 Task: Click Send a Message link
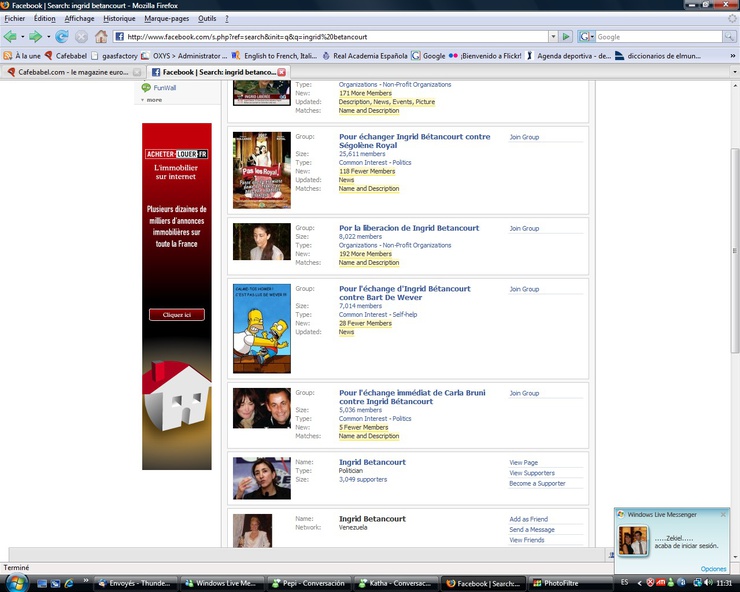coord(532,530)
